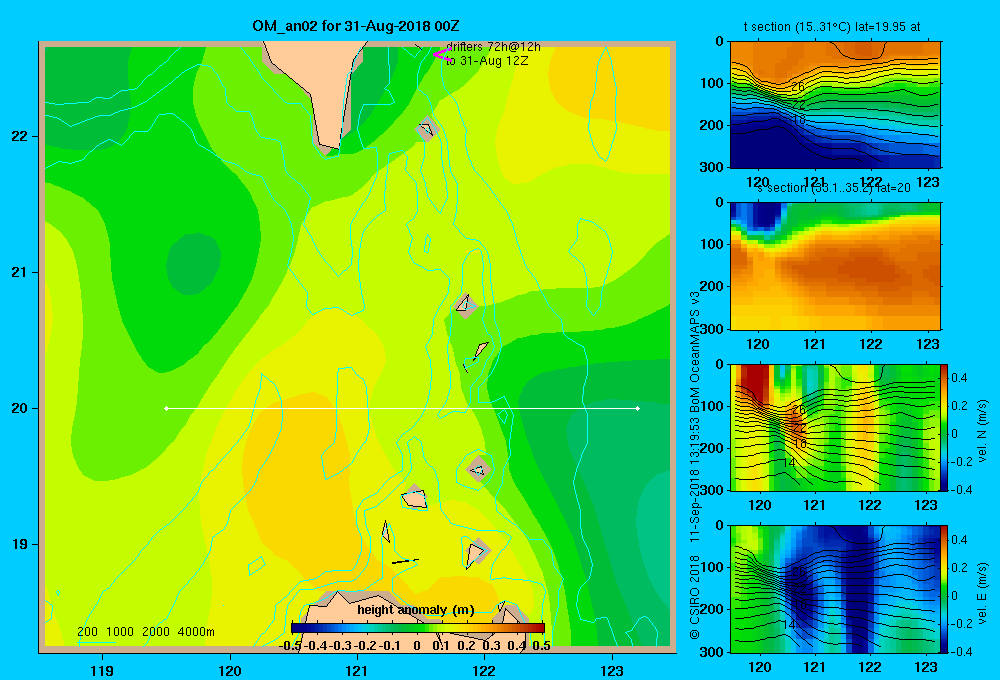Click the 100 depth label of the temperature section
Screen dimensions: 1000x680
[712, 83]
